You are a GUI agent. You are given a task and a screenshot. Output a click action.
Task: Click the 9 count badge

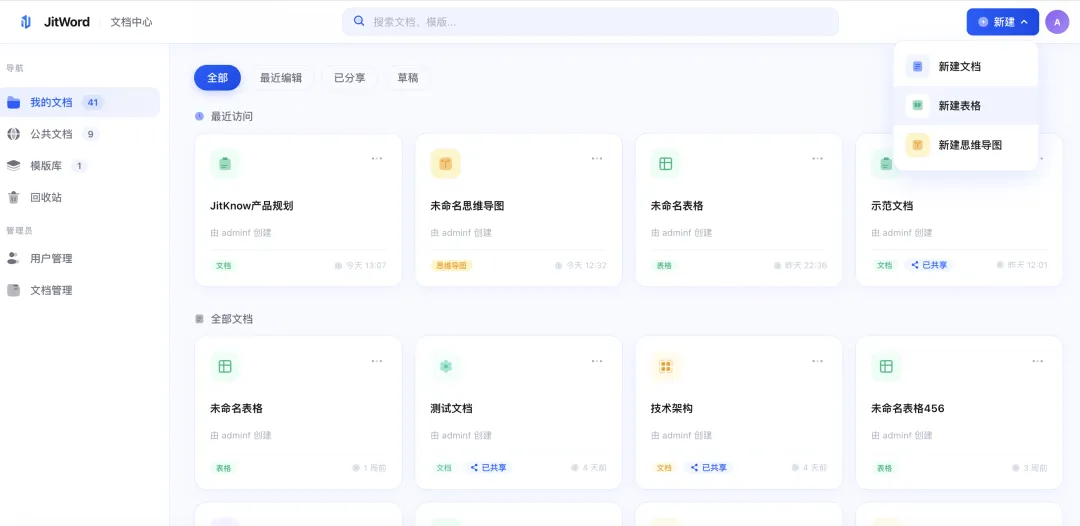click(x=90, y=134)
